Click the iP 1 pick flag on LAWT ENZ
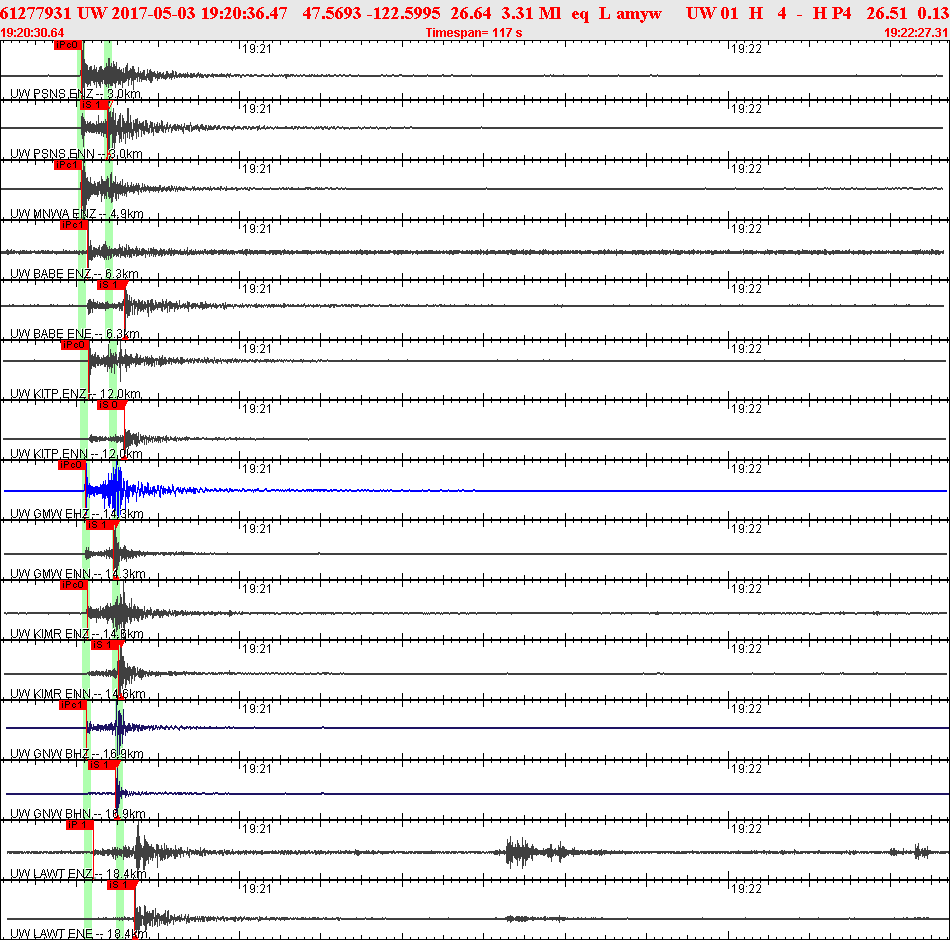 point(80,825)
